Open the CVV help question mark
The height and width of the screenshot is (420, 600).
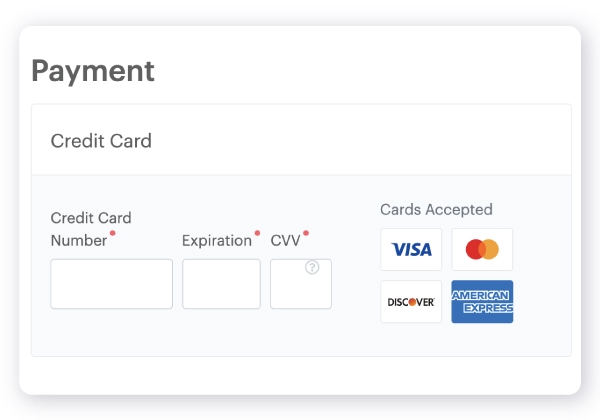312,268
